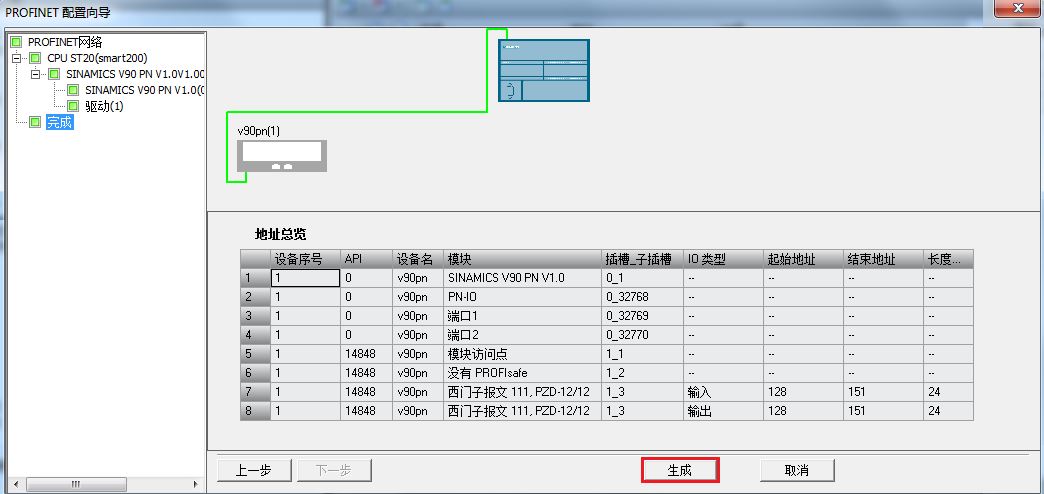Click the v90pn(1) device label
1044x494 pixels.
[x=259, y=131]
